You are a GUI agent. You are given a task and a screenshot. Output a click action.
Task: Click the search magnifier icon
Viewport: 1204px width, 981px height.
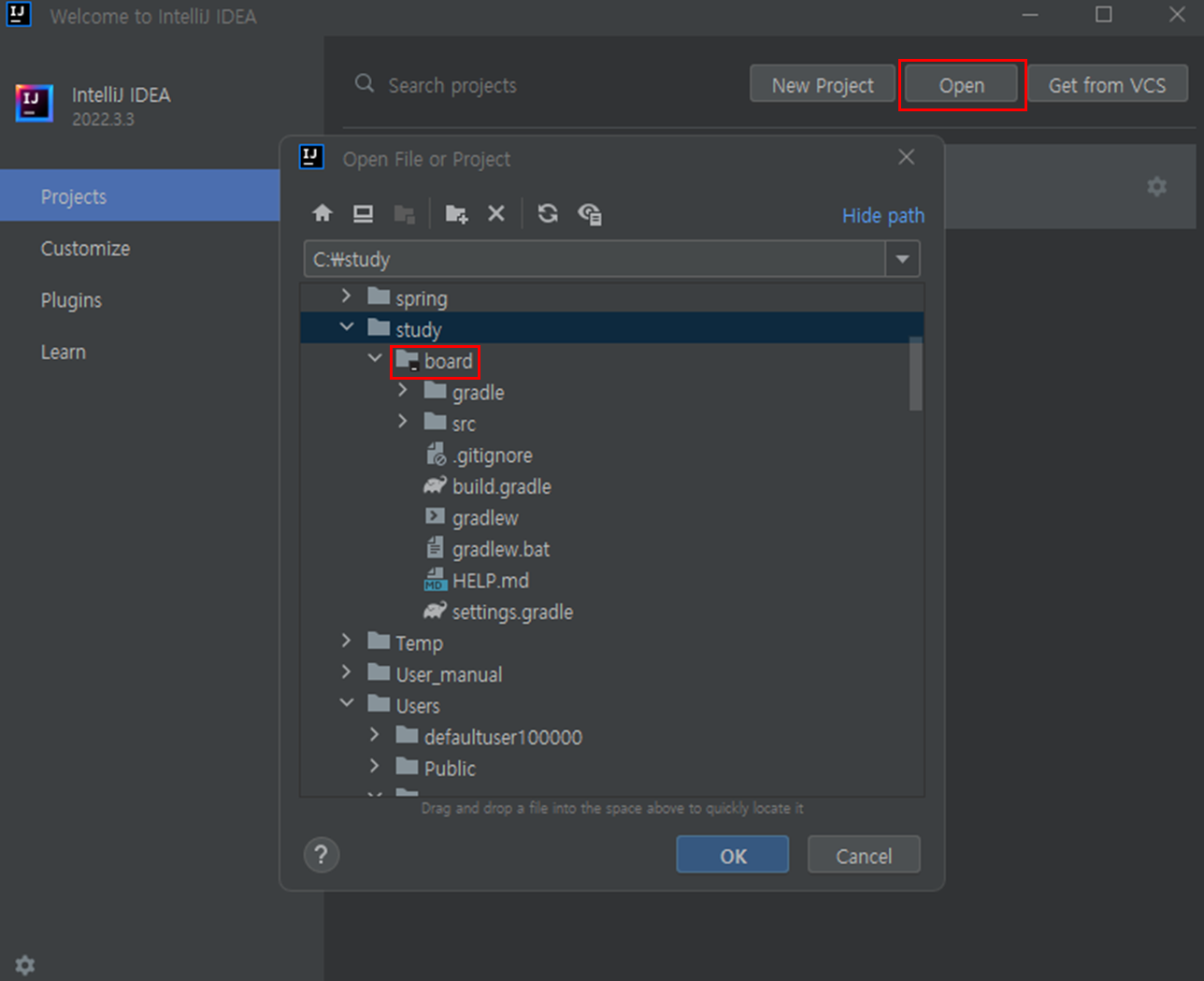click(365, 84)
